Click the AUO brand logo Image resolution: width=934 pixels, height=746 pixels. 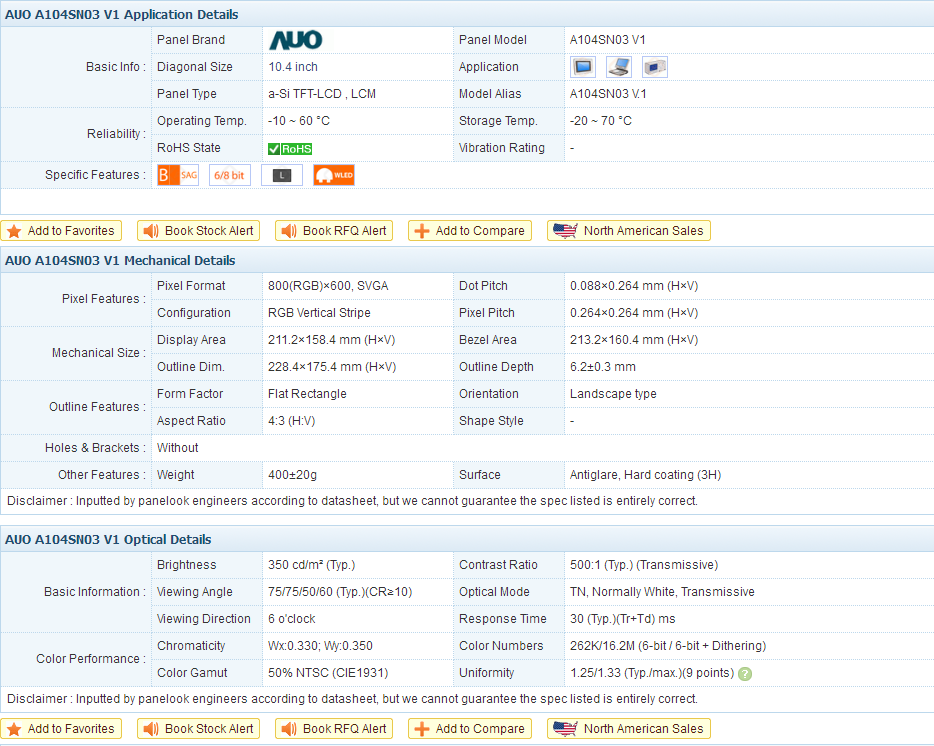pos(295,40)
